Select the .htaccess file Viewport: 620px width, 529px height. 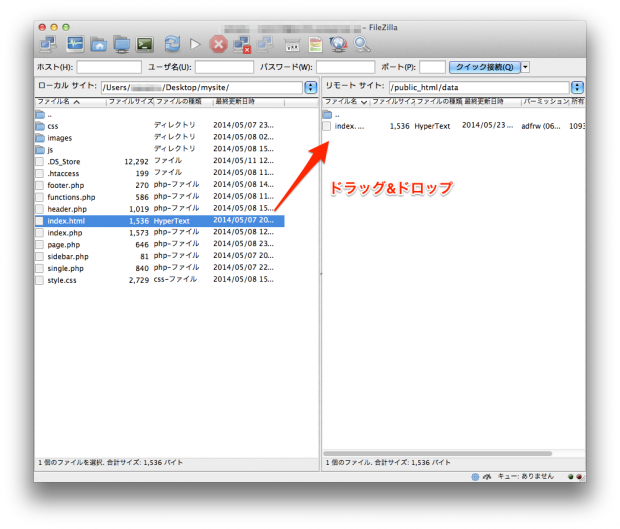(x=160, y=174)
